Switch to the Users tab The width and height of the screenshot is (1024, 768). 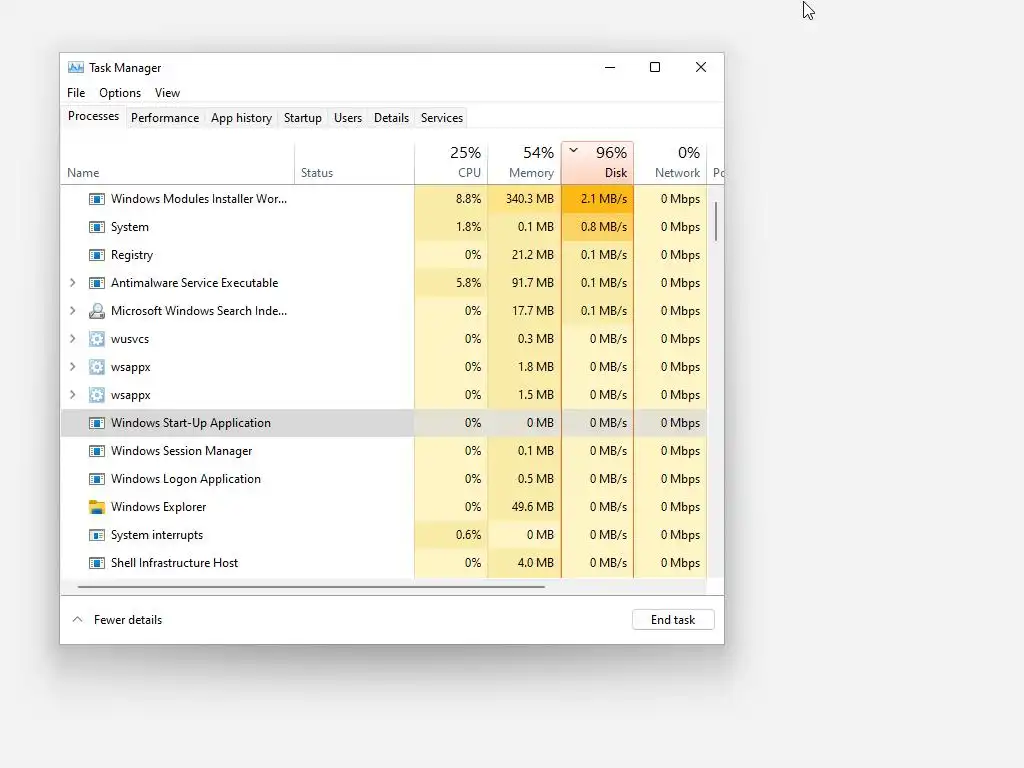coord(347,118)
